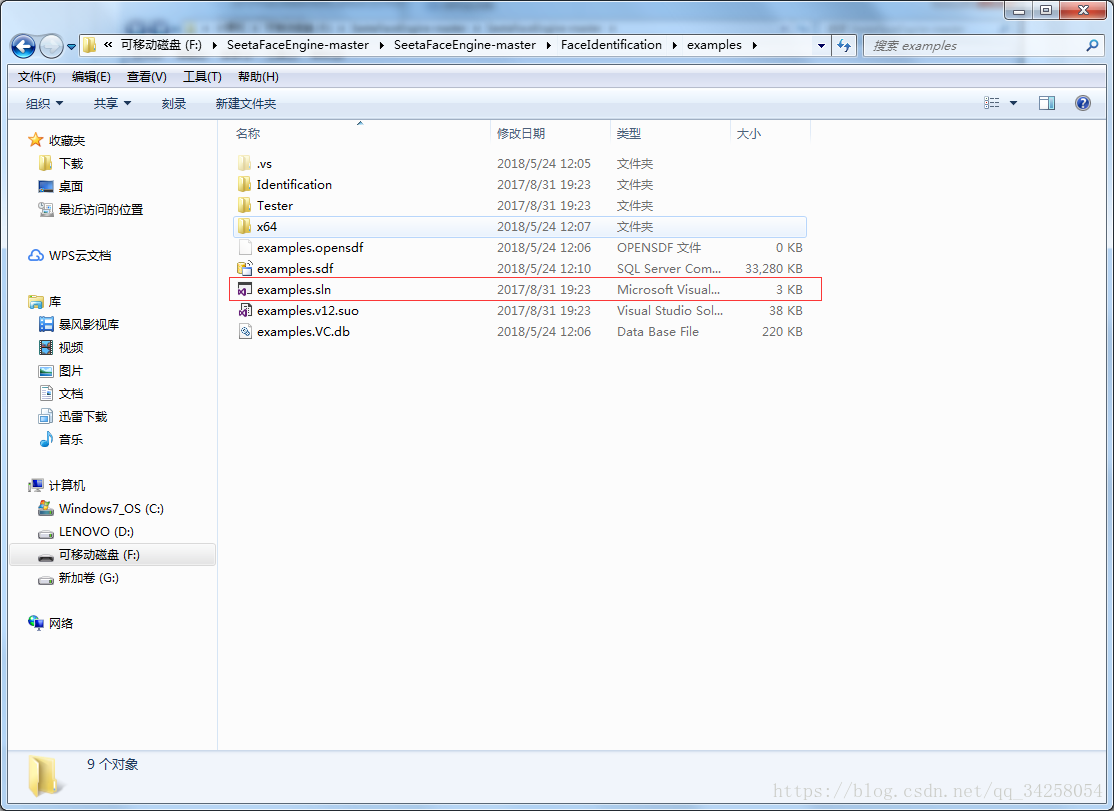Open 可移动磁盘 (F:) drive in sidebar
This screenshot has height=811, width=1114.
coord(99,555)
